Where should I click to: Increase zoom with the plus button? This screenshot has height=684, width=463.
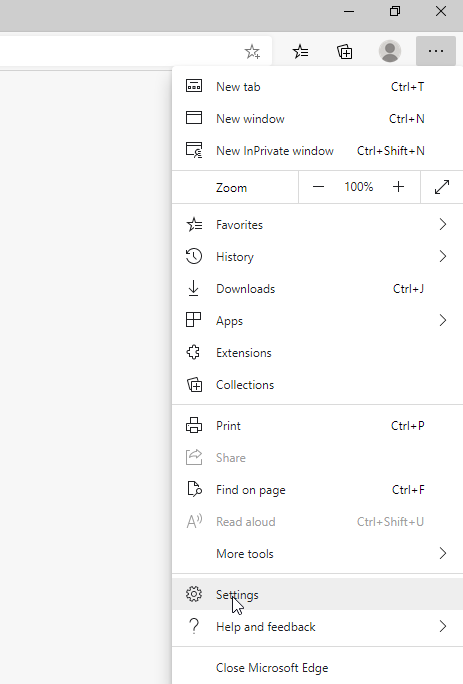[x=398, y=187]
